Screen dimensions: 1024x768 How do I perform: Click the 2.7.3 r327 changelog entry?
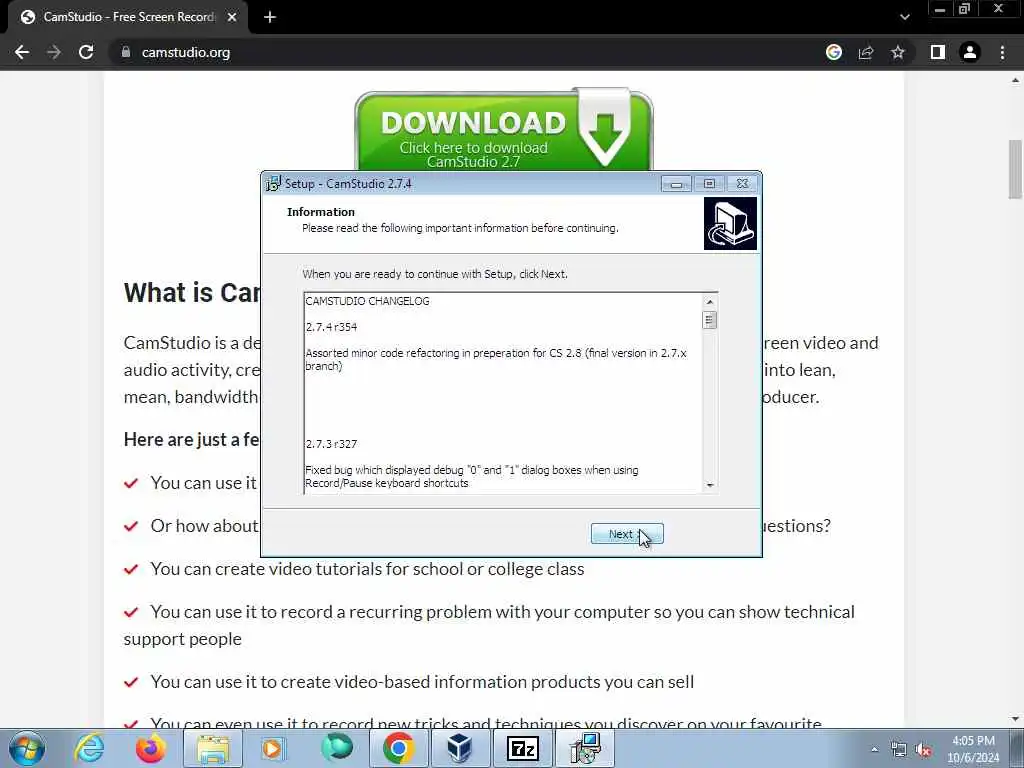(x=332, y=444)
